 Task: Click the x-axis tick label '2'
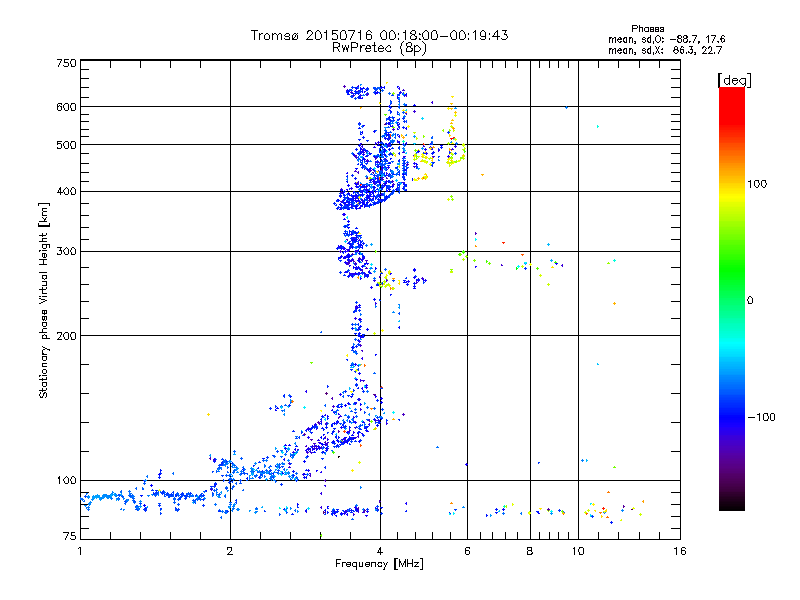[230, 551]
